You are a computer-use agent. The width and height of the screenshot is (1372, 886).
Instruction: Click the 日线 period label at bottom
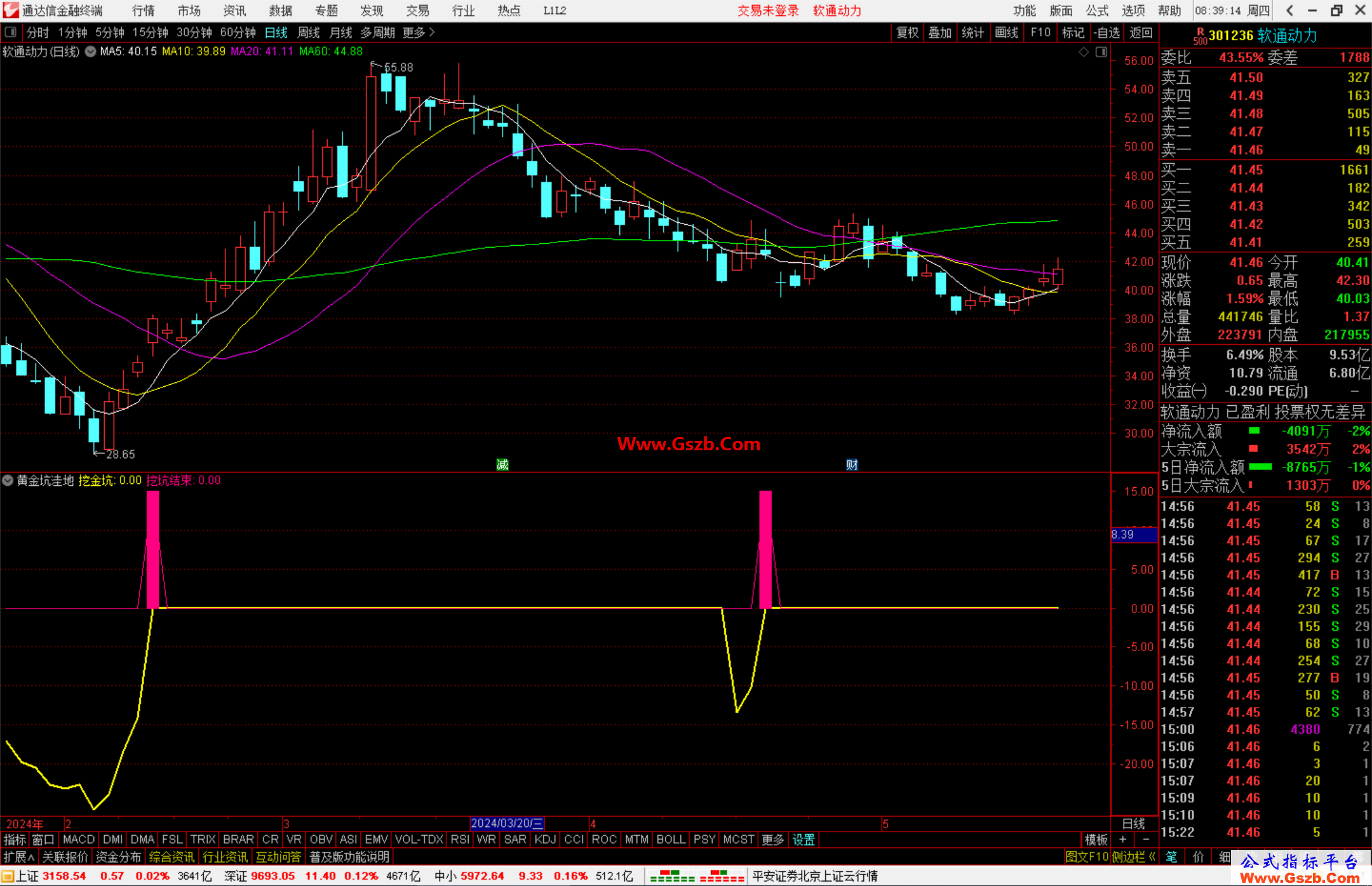click(1133, 824)
